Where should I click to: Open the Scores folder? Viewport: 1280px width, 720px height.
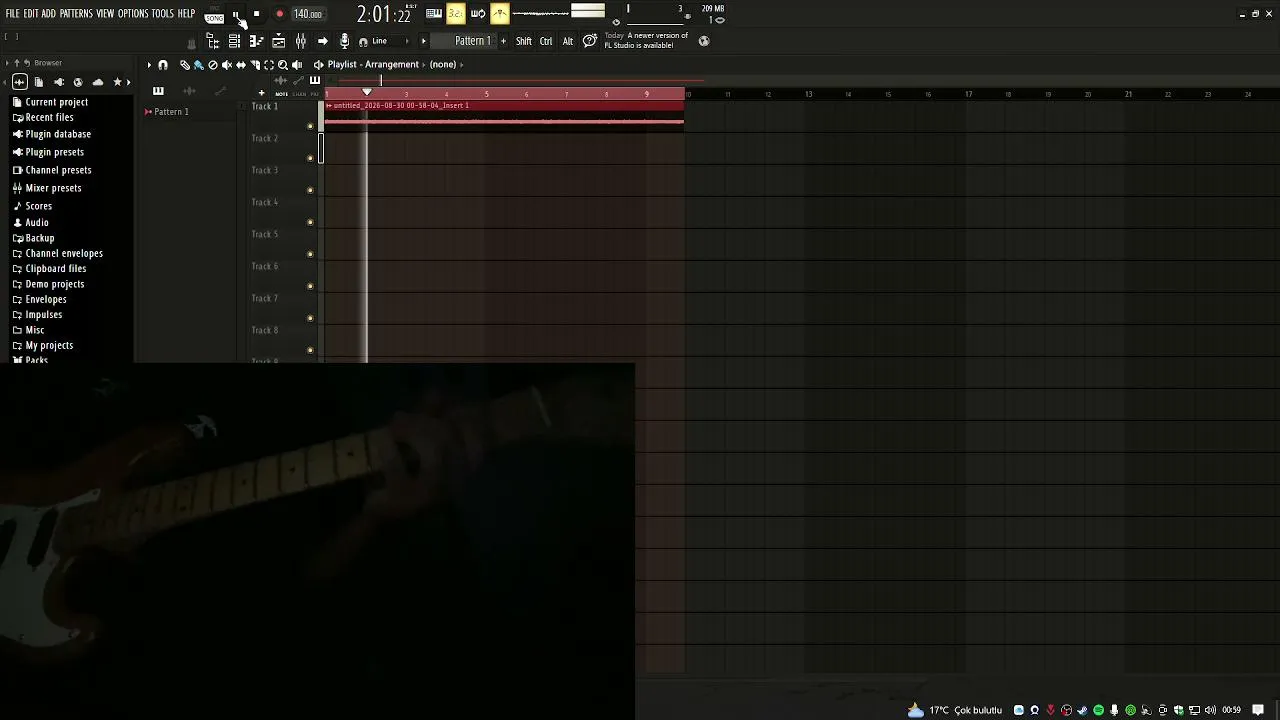pos(38,206)
